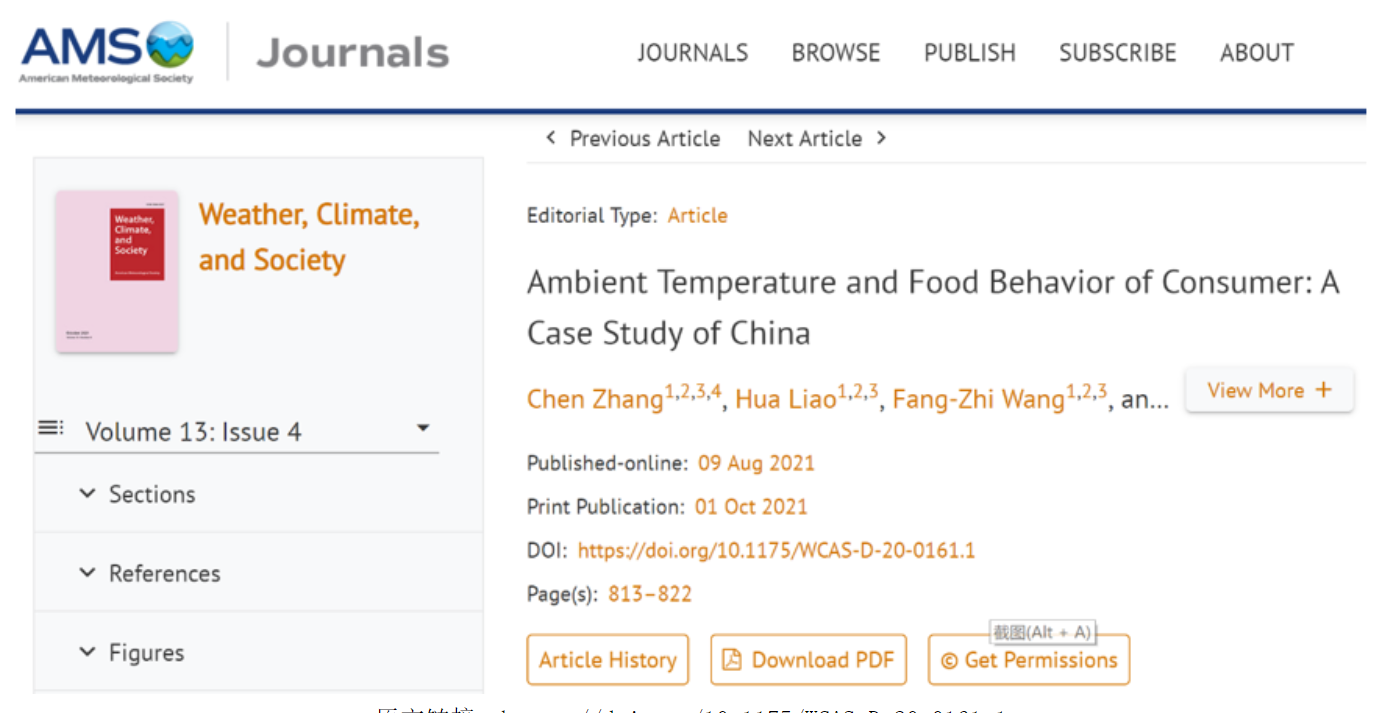Click the AMS globe logo
The height and width of the screenshot is (713, 1381).
coord(170,45)
